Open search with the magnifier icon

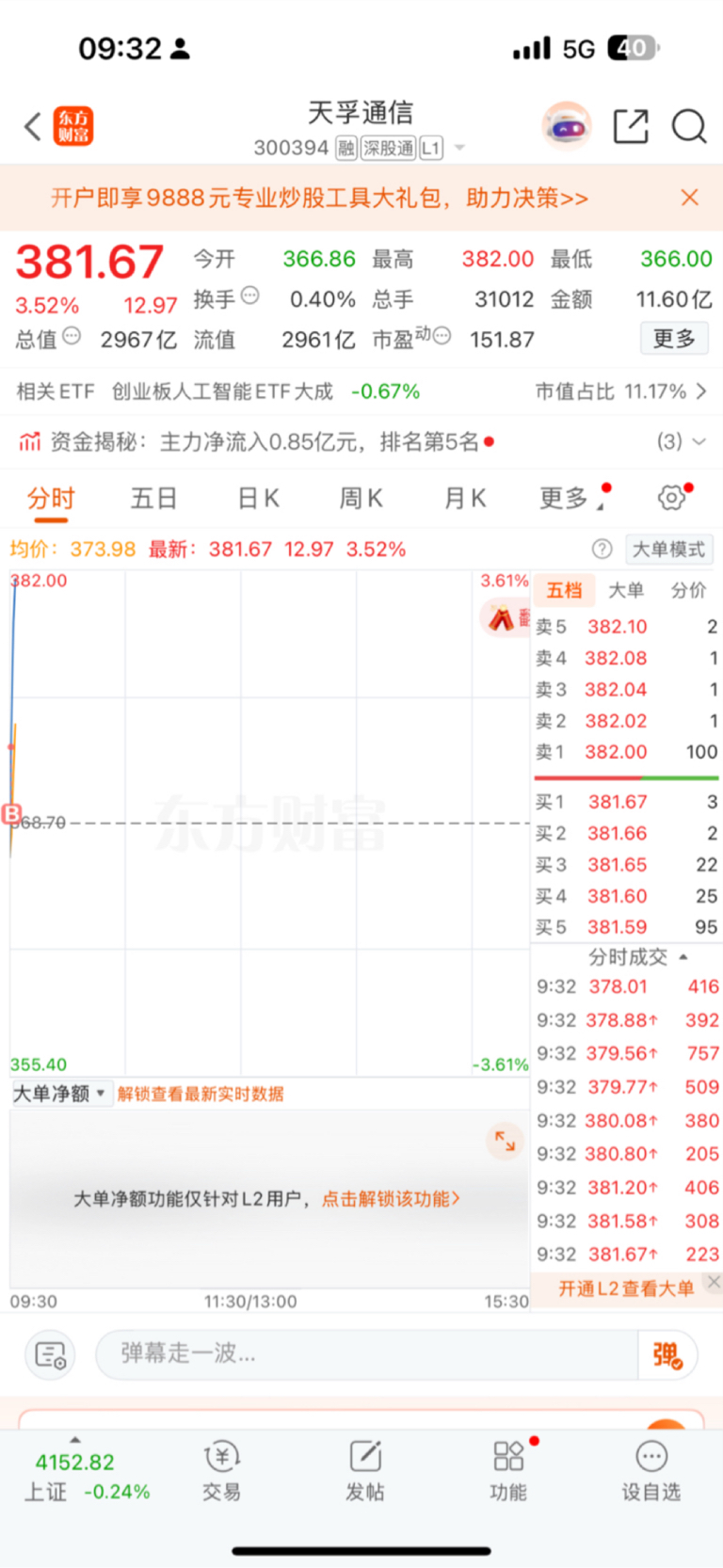pyautogui.click(x=689, y=126)
